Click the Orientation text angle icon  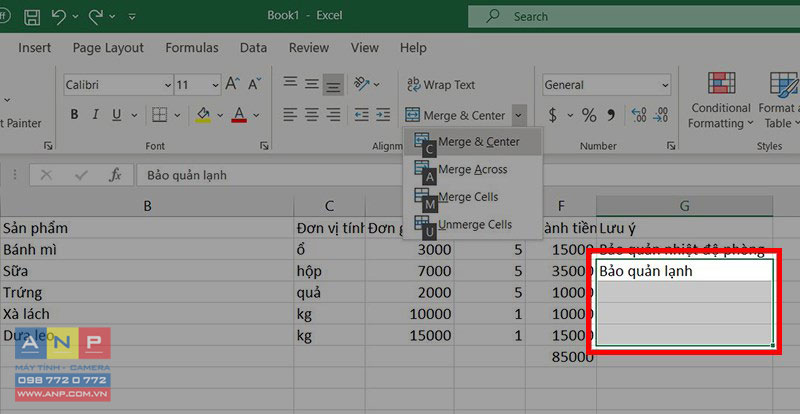362,84
